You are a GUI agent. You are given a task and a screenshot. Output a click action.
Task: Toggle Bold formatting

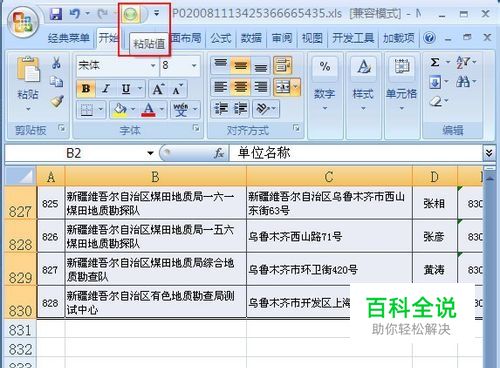(86, 89)
